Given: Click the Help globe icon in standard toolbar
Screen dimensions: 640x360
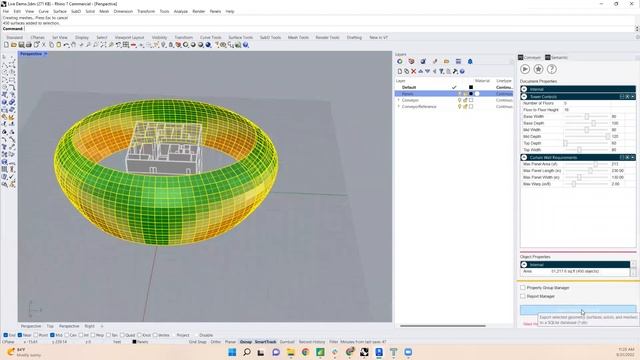Looking at the screenshot, I should click(246, 45).
